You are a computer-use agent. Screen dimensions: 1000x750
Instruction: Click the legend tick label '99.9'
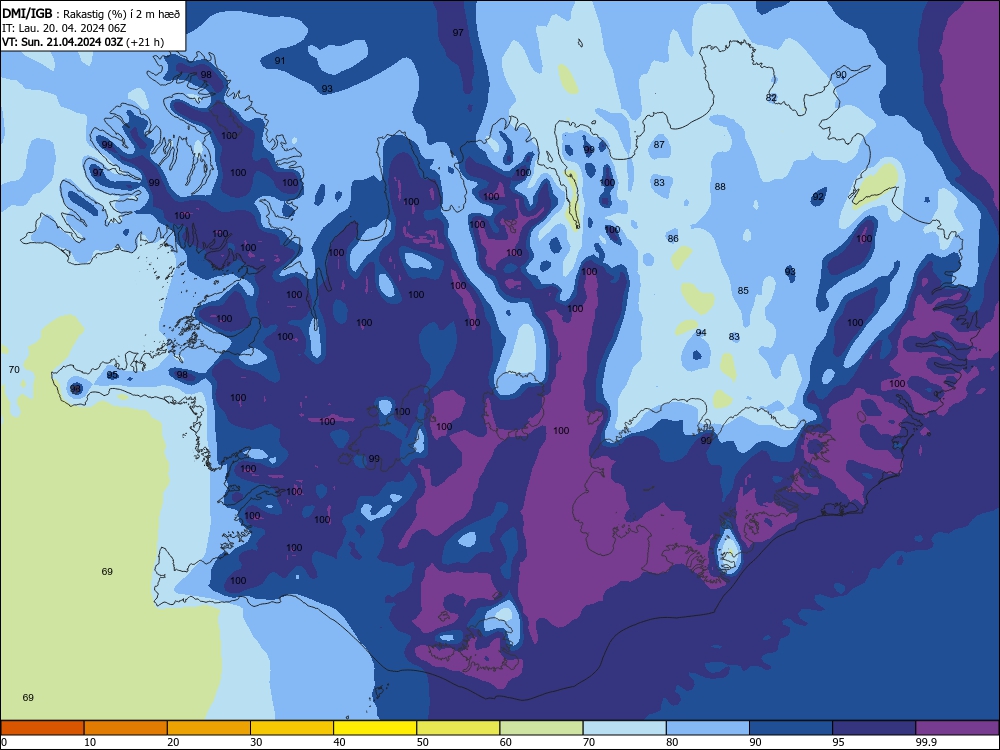[x=926, y=742]
